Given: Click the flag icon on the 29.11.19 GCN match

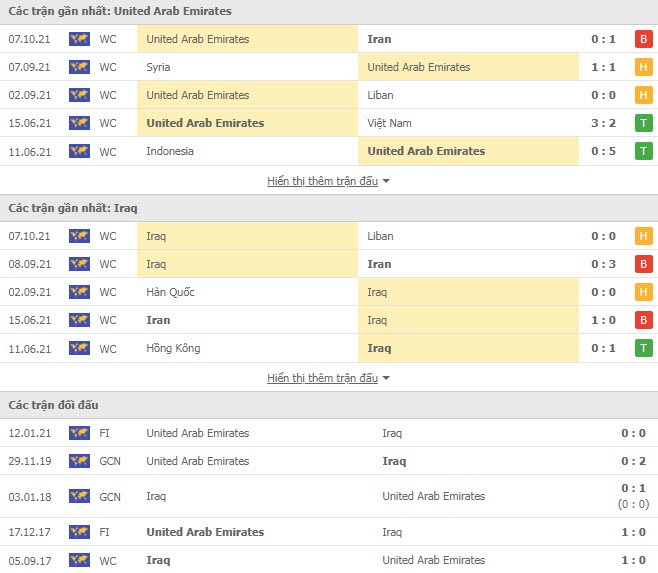Looking at the screenshot, I should click(79, 461).
